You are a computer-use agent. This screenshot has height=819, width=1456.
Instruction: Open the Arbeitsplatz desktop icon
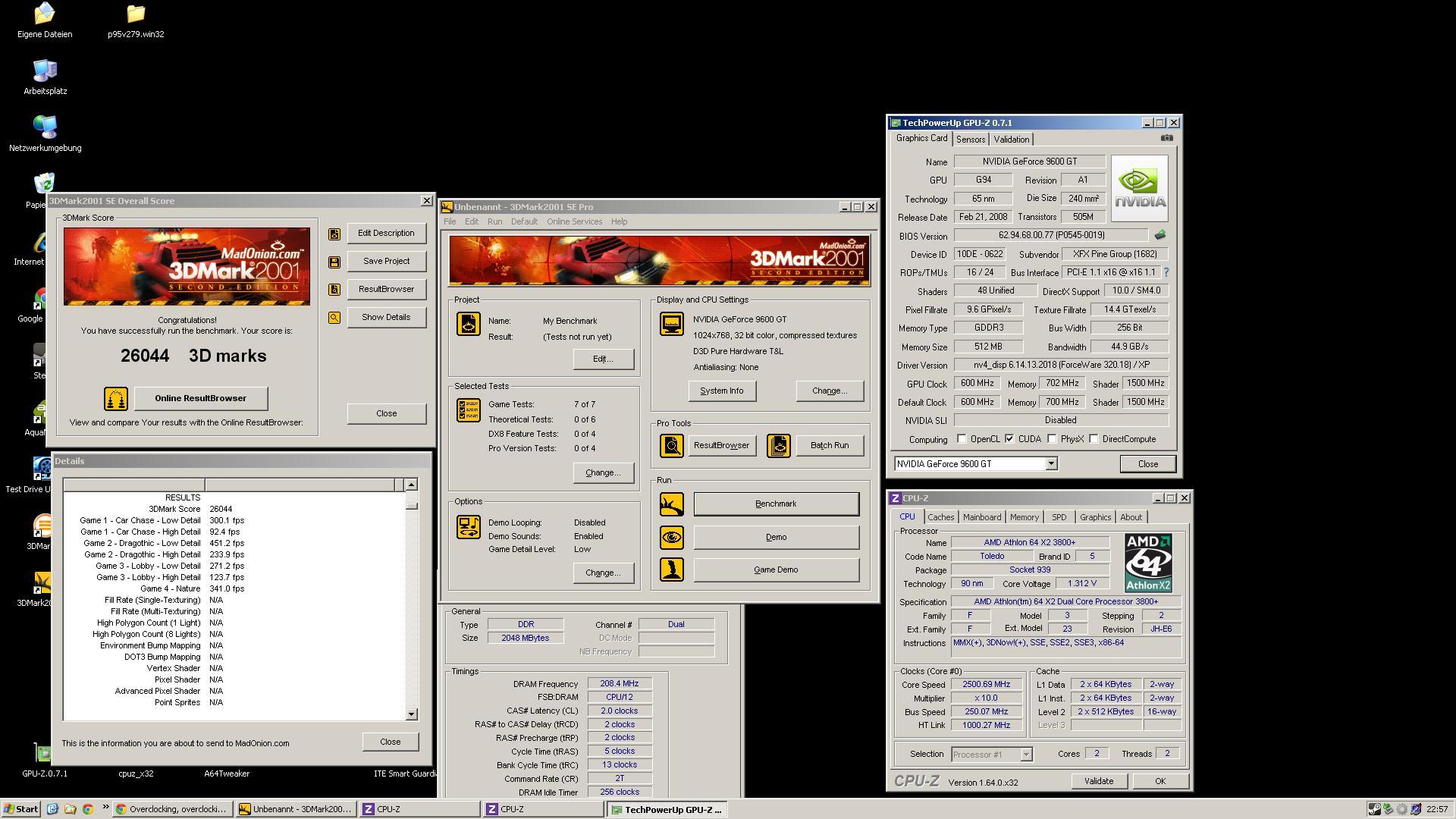click(45, 77)
